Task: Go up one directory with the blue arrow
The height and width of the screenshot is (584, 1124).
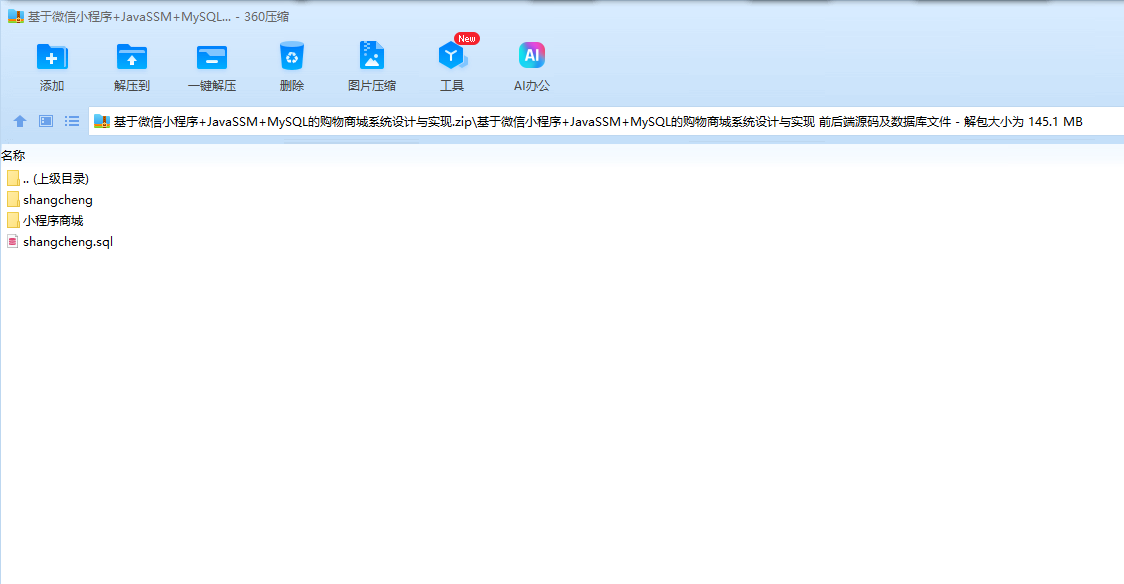Action: coord(20,121)
